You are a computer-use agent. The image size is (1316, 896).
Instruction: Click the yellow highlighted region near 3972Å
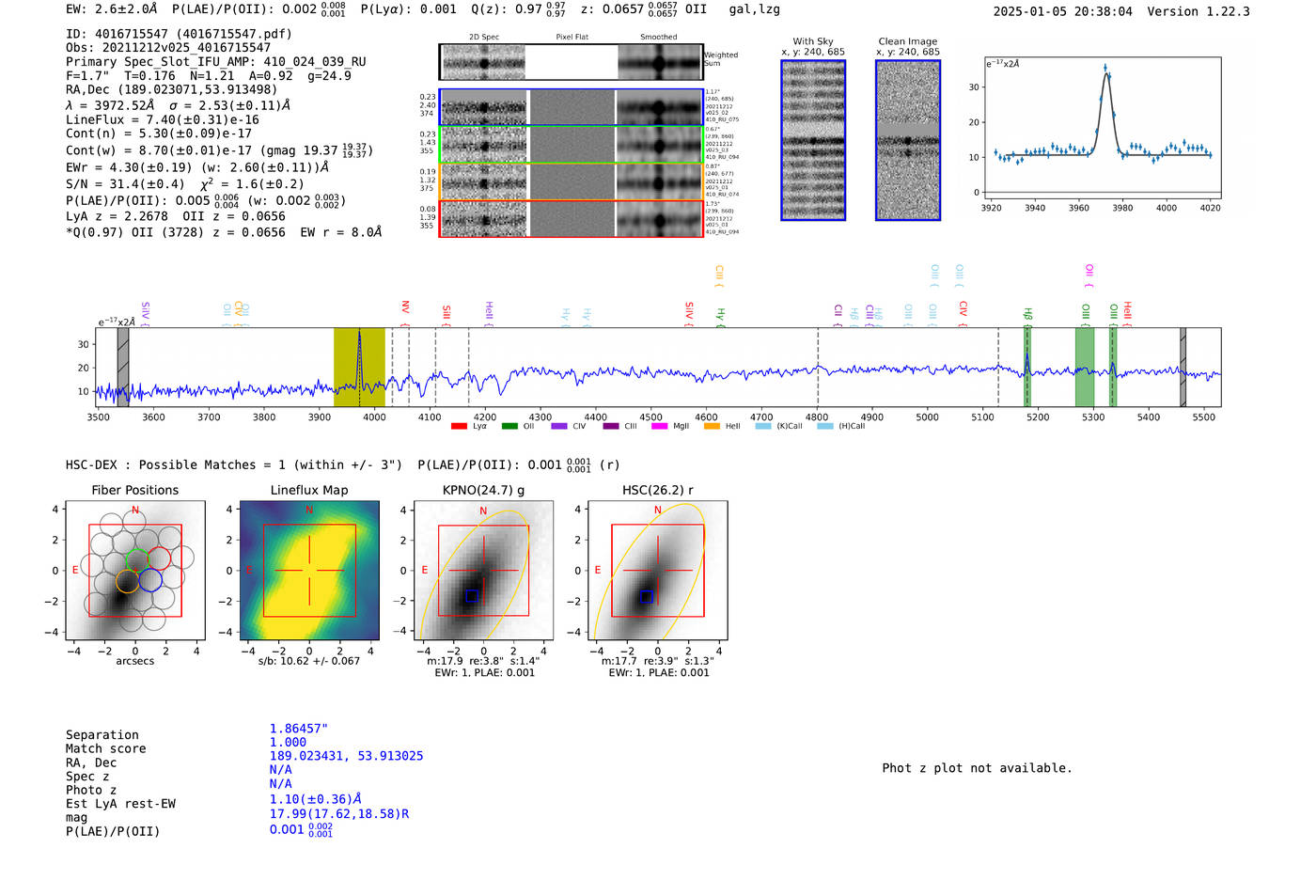[359, 367]
